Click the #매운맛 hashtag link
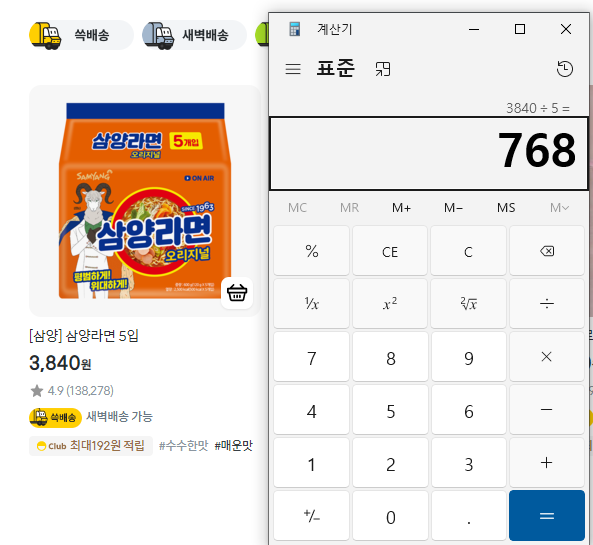This screenshot has width=593, height=545. (x=233, y=446)
